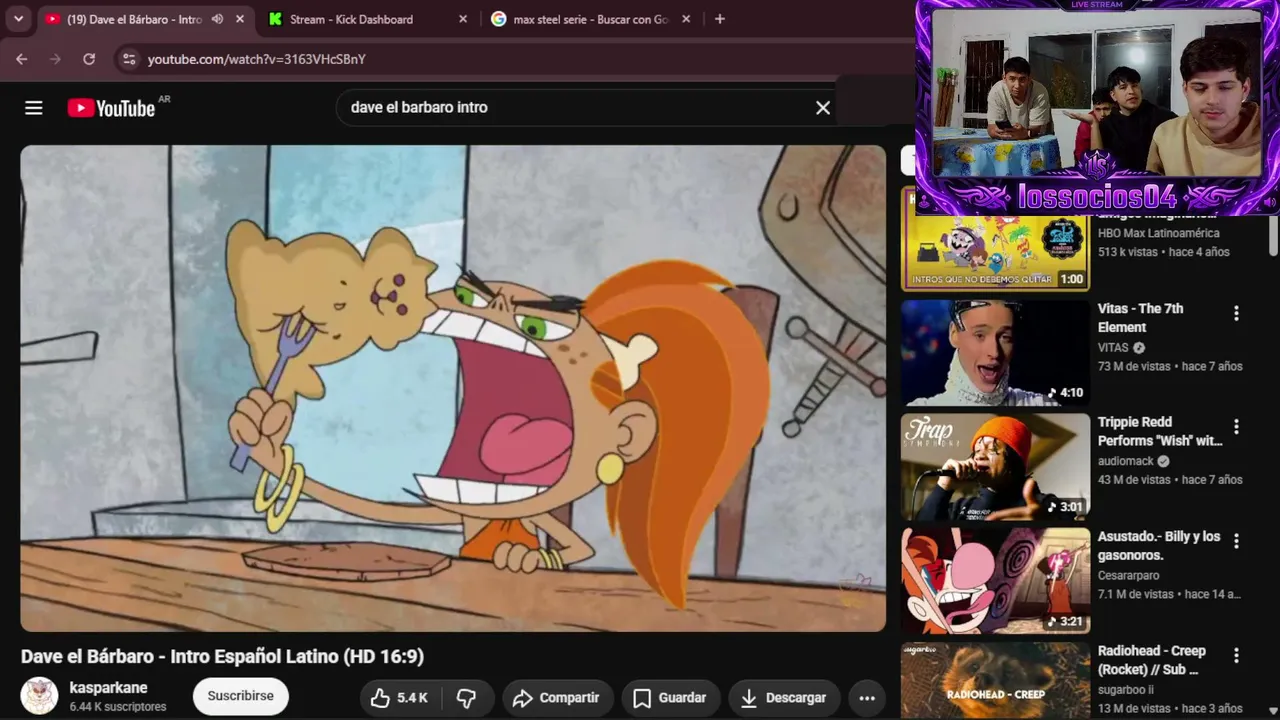Screen dimensions: 1280x720
Task: Click the 'VITAS' channel name
Action: coord(1113,347)
